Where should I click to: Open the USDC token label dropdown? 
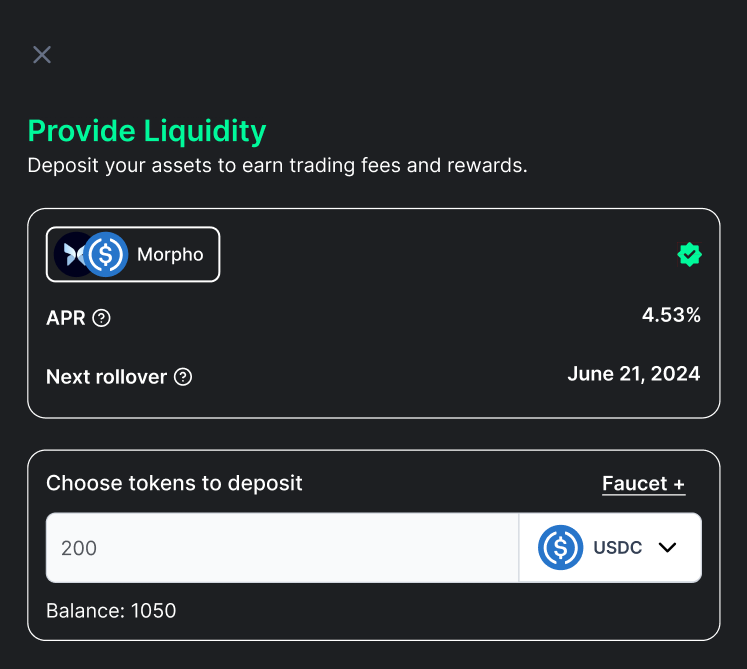[617, 548]
